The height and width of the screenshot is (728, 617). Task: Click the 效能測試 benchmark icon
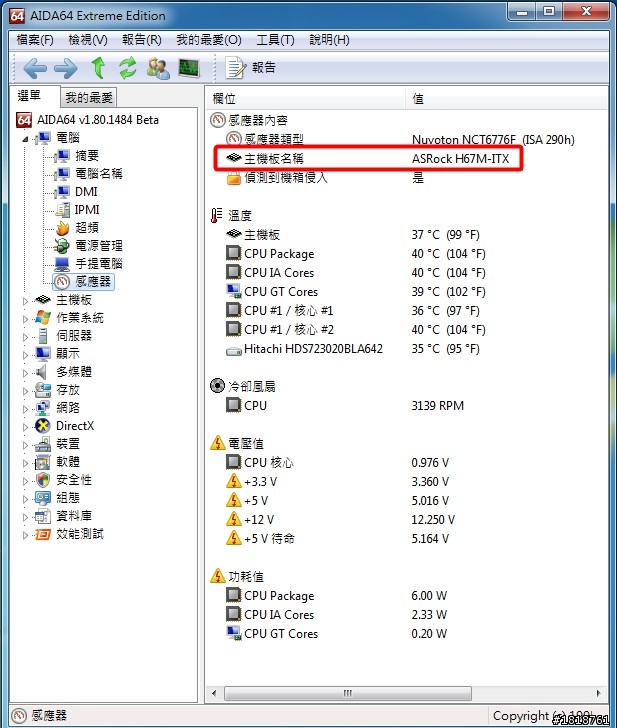[x=43, y=534]
